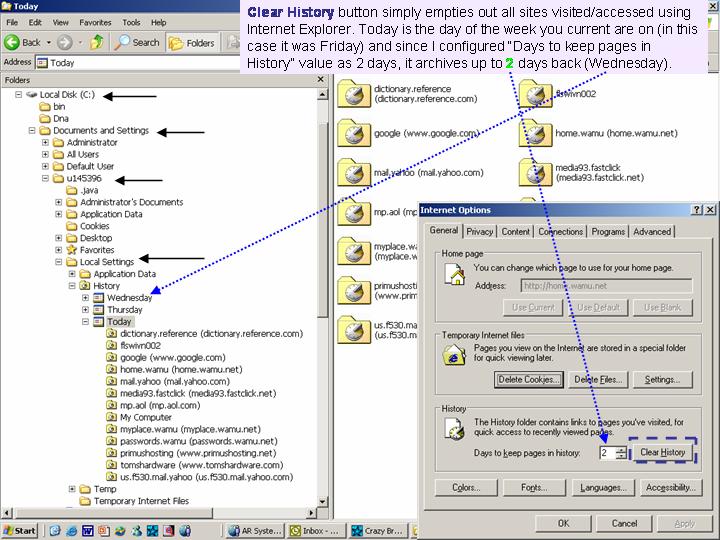Image resolution: width=720 pixels, height=540 pixels.
Task: Click the Clear History button
Action: [x=663, y=452]
